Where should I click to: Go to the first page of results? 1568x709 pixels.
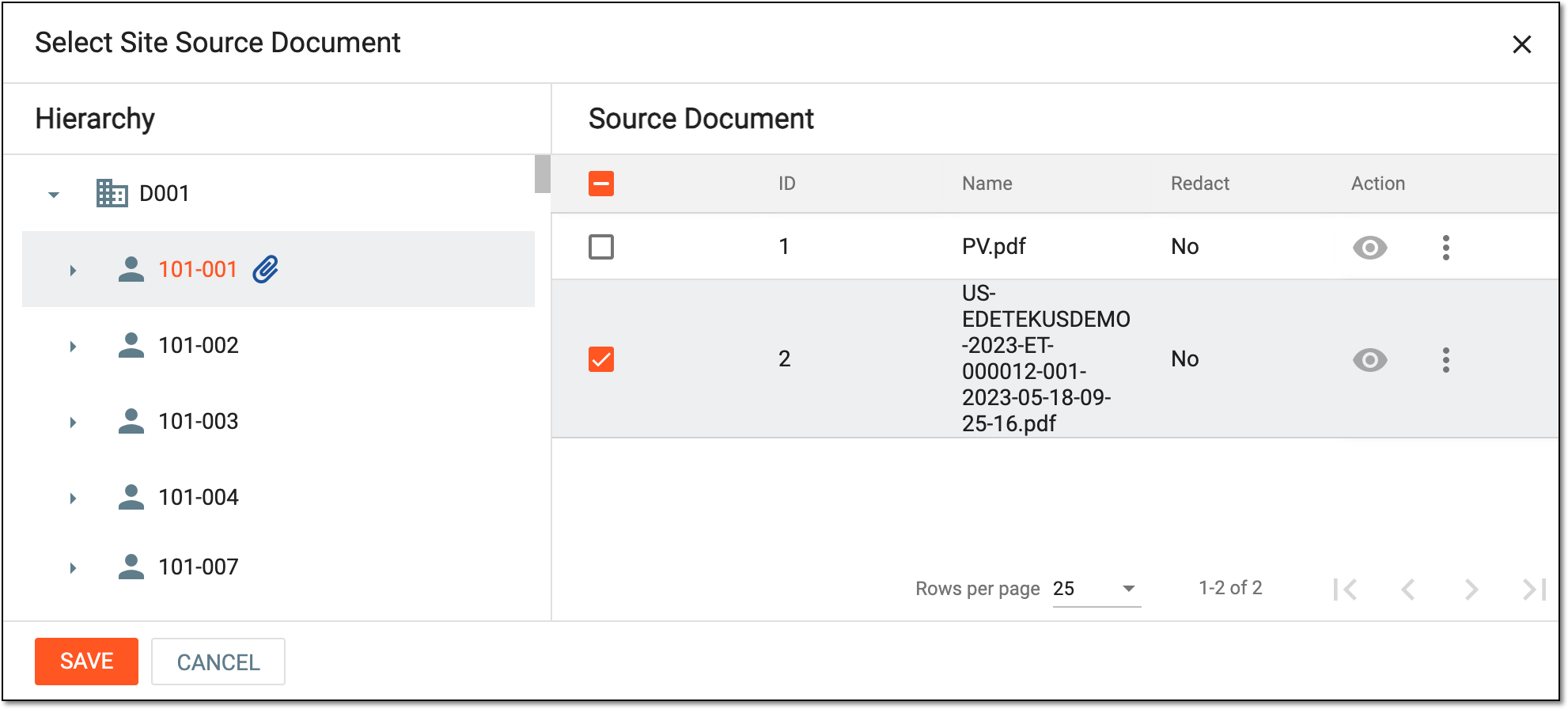coord(1345,590)
